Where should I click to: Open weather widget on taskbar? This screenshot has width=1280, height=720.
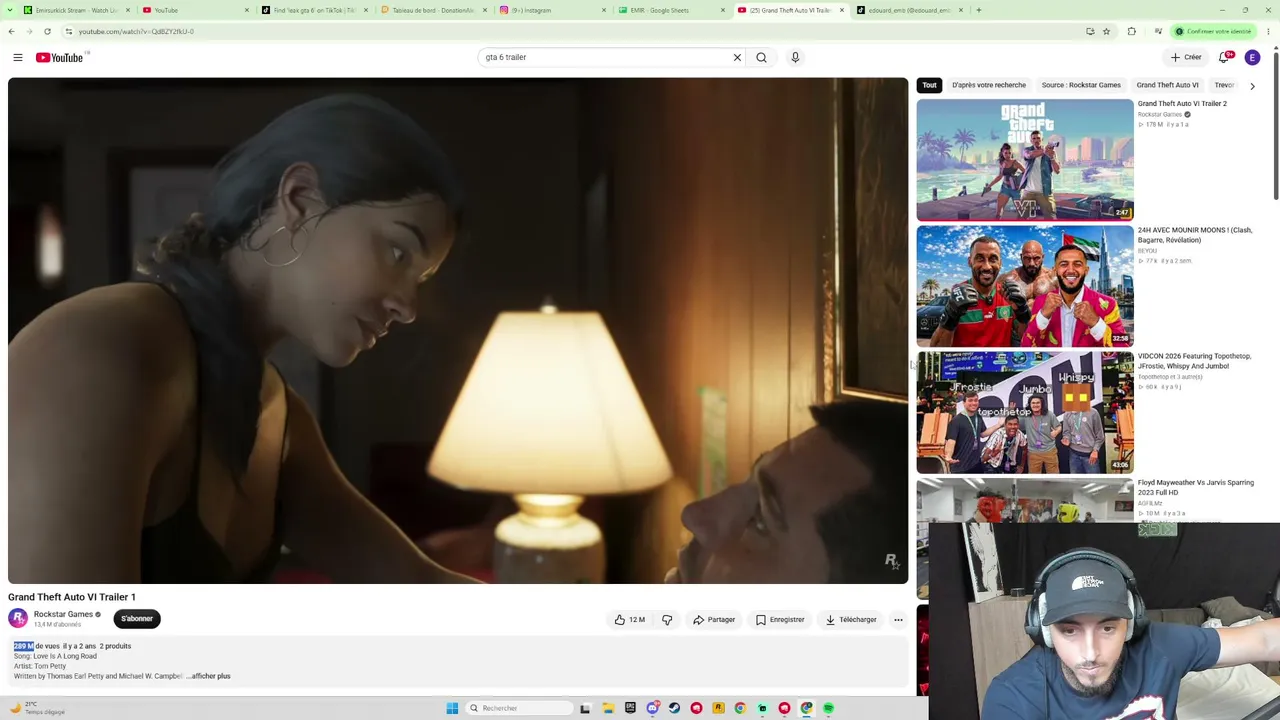pos(36,708)
